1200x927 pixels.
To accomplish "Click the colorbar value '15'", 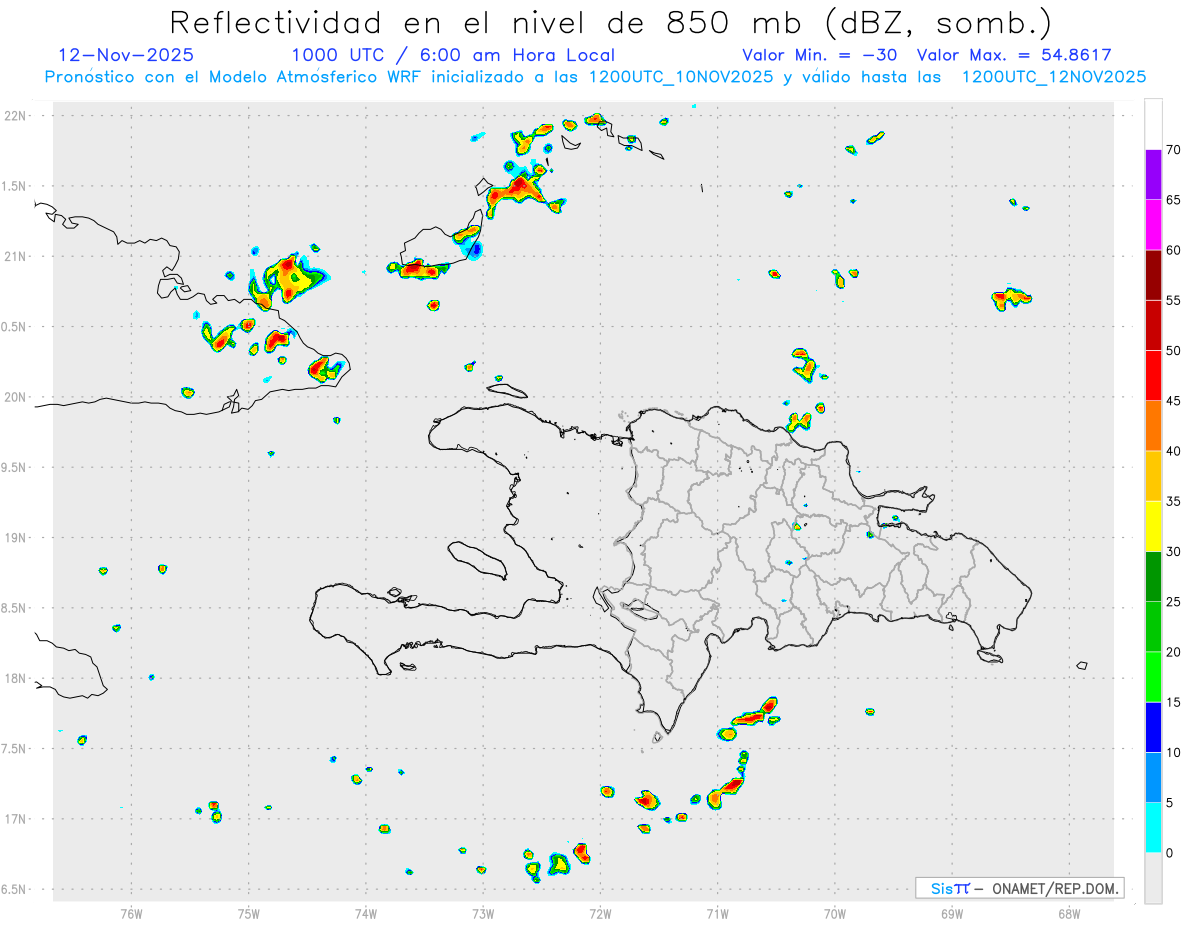I will 1174,702.
